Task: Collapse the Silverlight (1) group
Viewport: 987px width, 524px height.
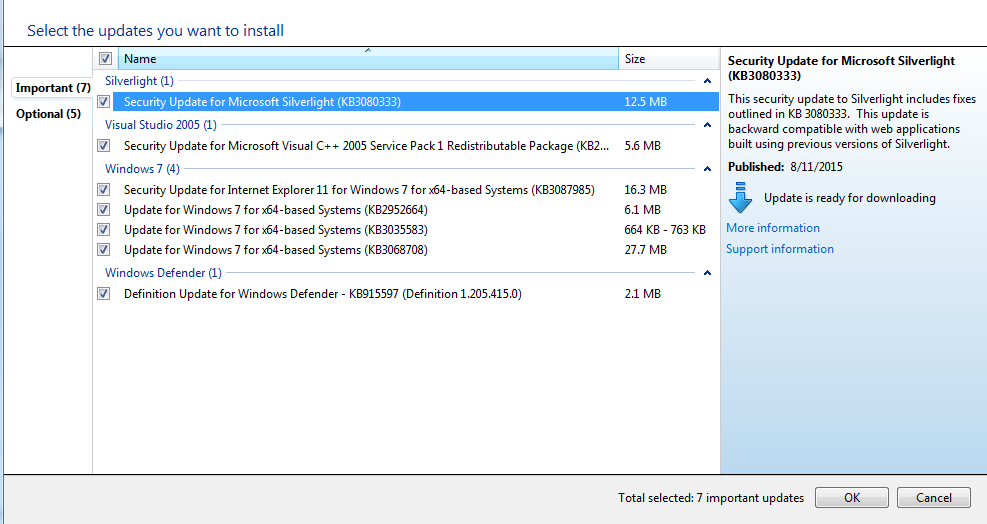Action: point(707,81)
